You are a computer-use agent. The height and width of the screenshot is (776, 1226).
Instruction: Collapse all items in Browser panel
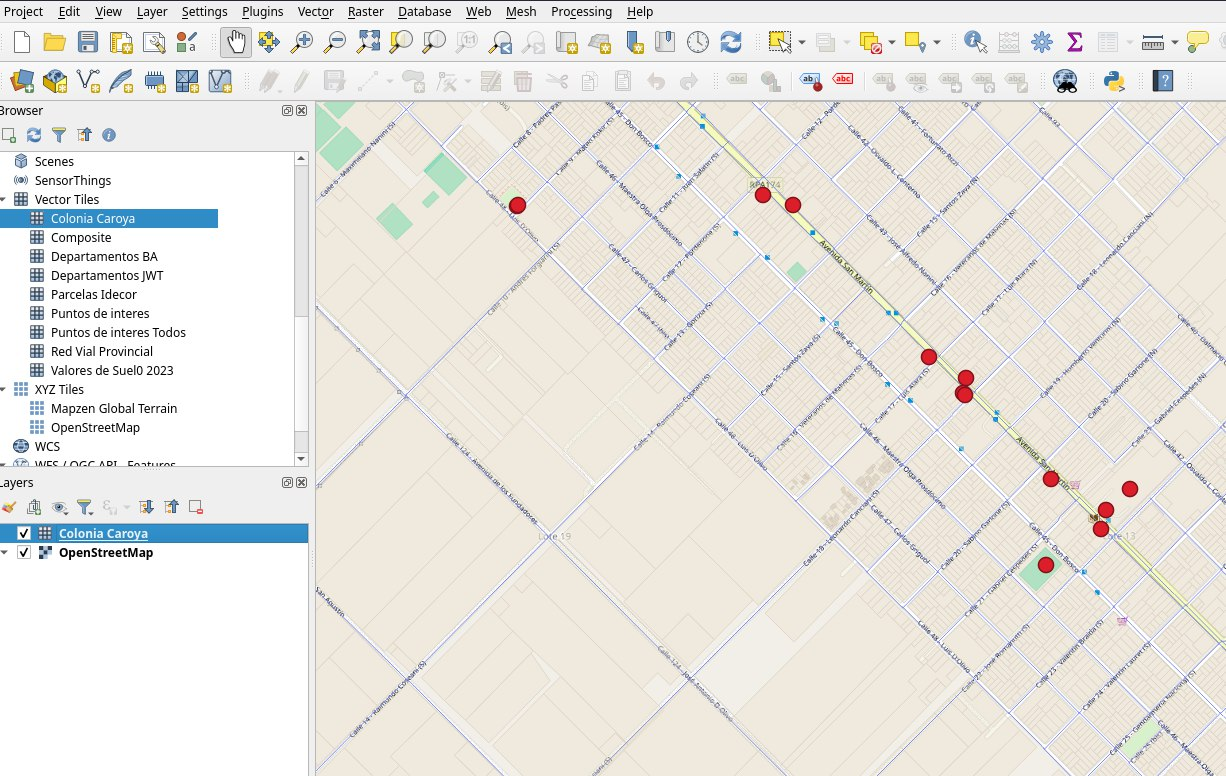(84, 134)
